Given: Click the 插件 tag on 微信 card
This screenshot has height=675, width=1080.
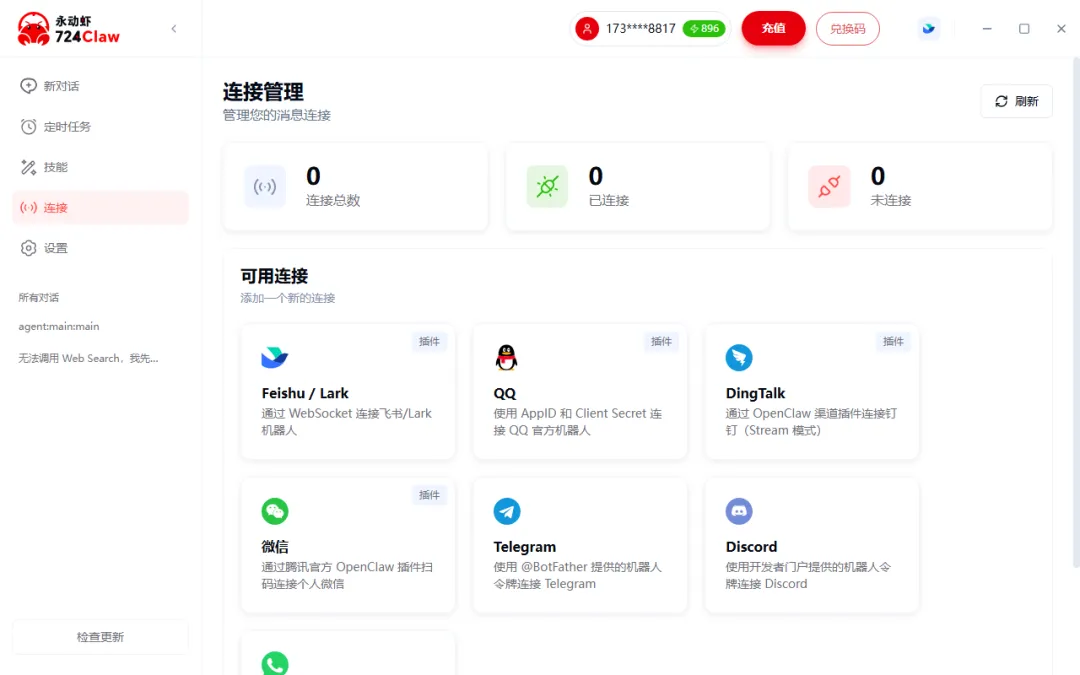Looking at the screenshot, I should (x=429, y=495).
